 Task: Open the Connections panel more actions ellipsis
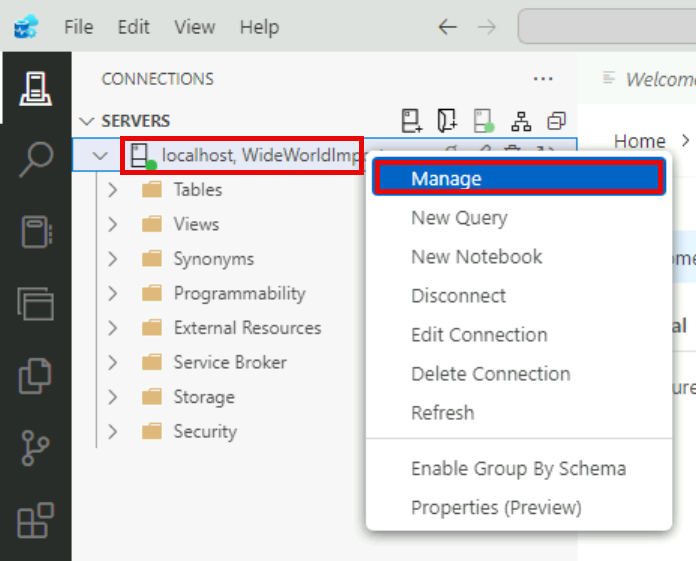(543, 79)
